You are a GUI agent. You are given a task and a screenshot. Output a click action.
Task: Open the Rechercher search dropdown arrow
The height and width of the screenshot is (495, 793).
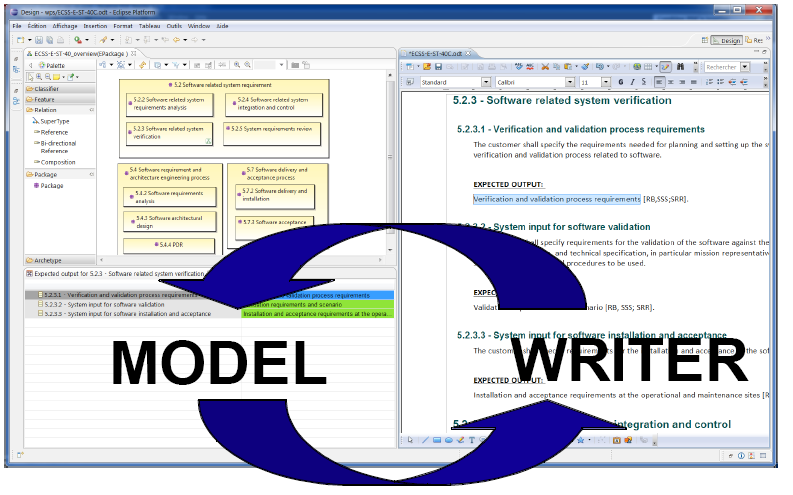tap(744, 67)
